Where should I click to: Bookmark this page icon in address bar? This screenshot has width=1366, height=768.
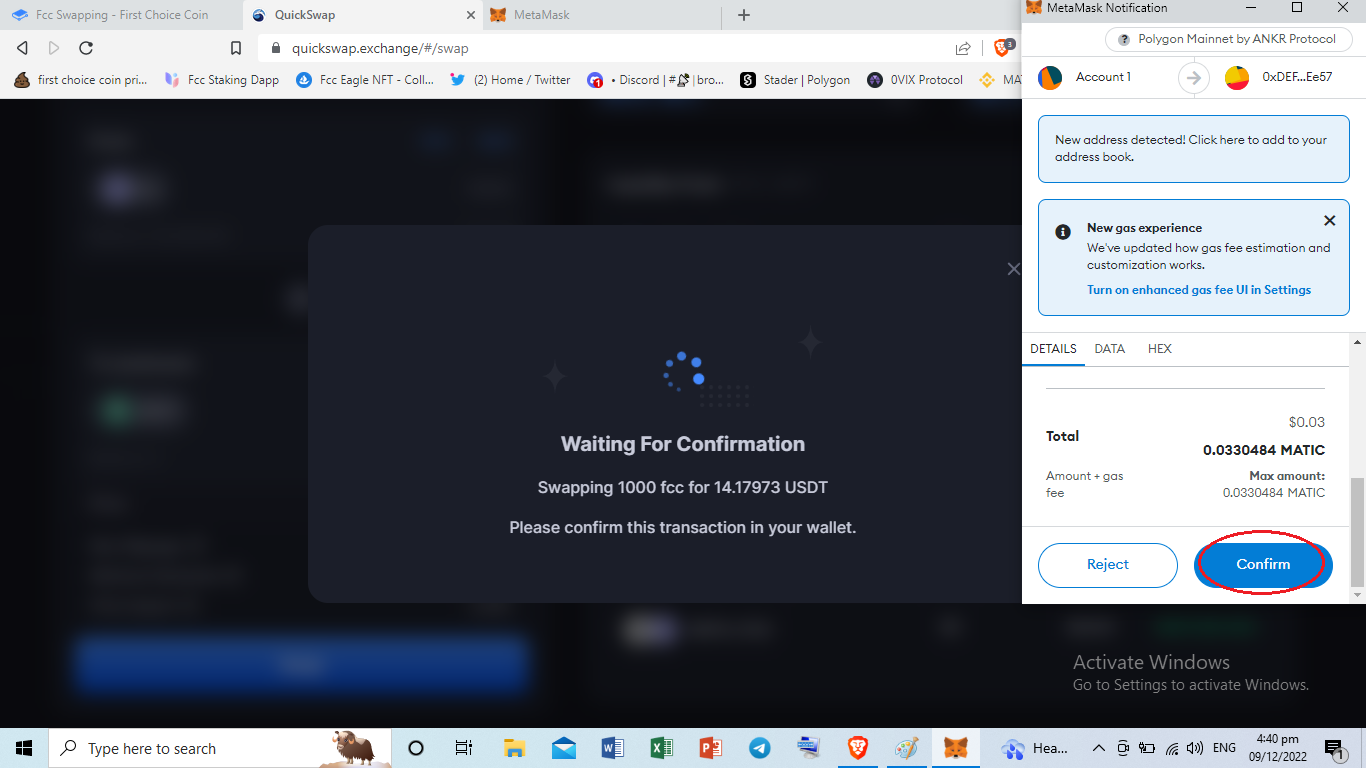click(236, 48)
